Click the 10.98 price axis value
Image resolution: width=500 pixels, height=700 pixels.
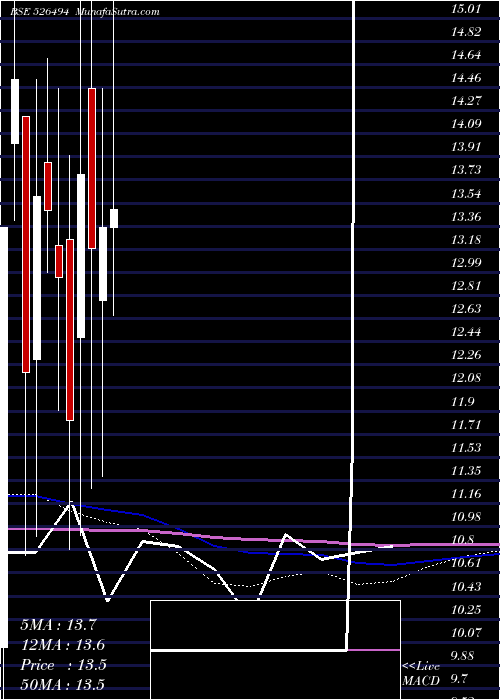click(x=466, y=517)
